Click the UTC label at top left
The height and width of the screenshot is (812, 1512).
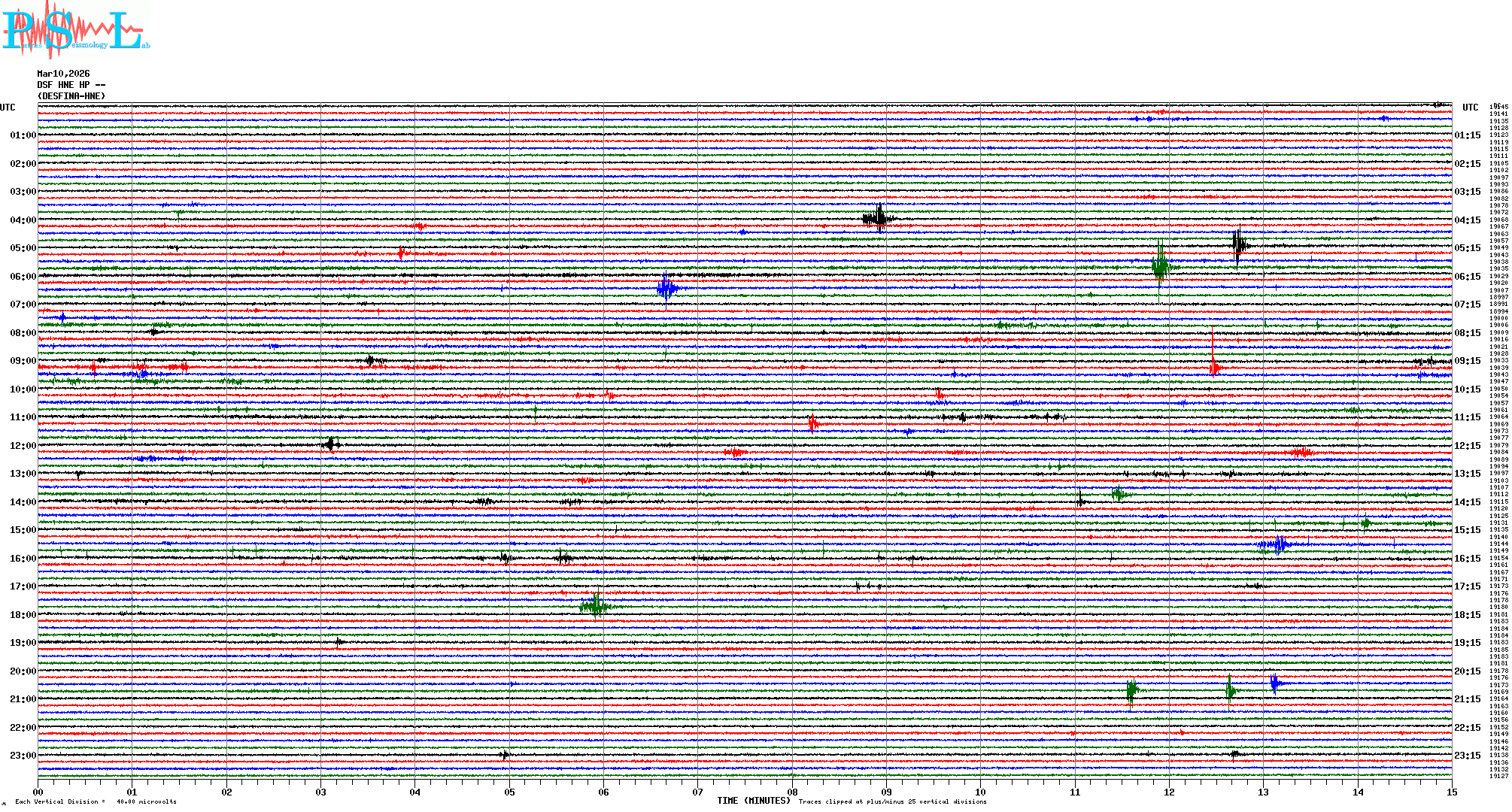point(8,108)
